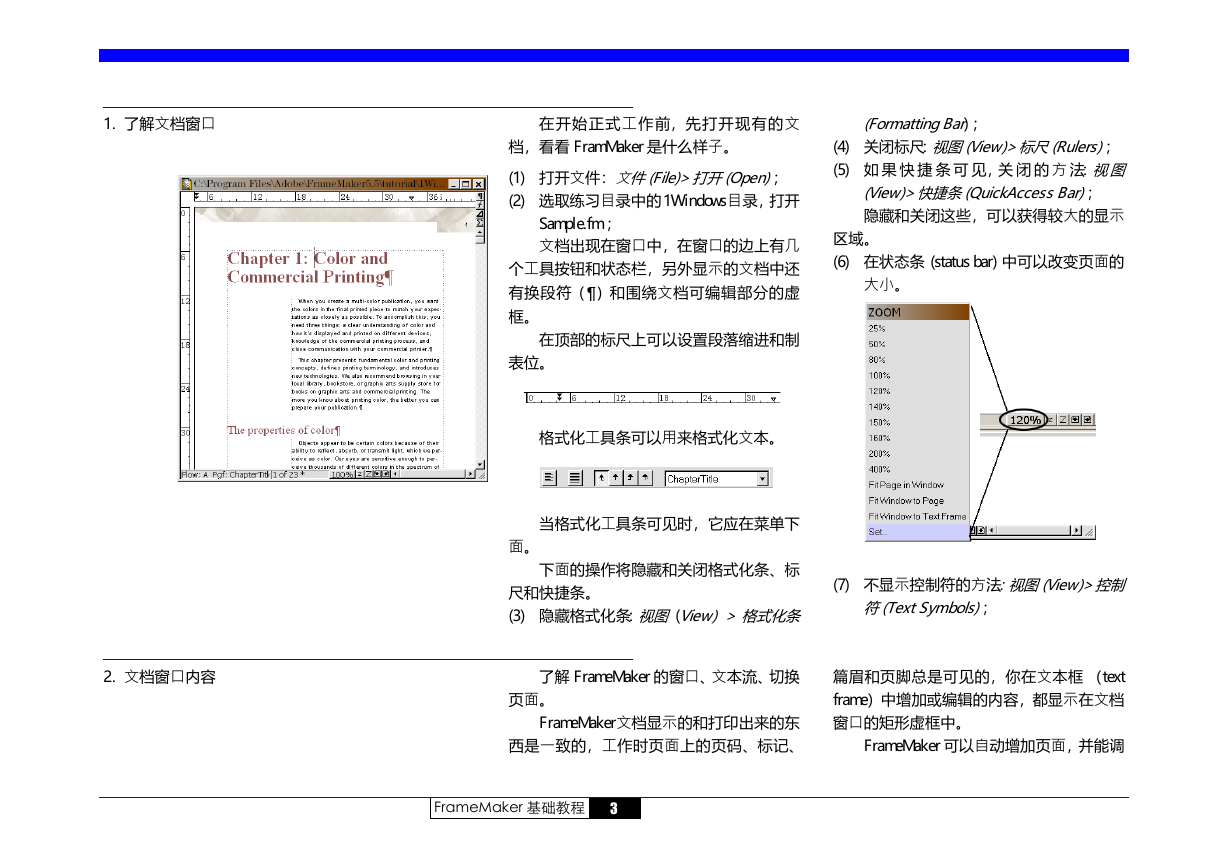This screenshot has height=868, width=1228.
Task: Go to previous page in the 100% status bar
Action: point(378,475)
